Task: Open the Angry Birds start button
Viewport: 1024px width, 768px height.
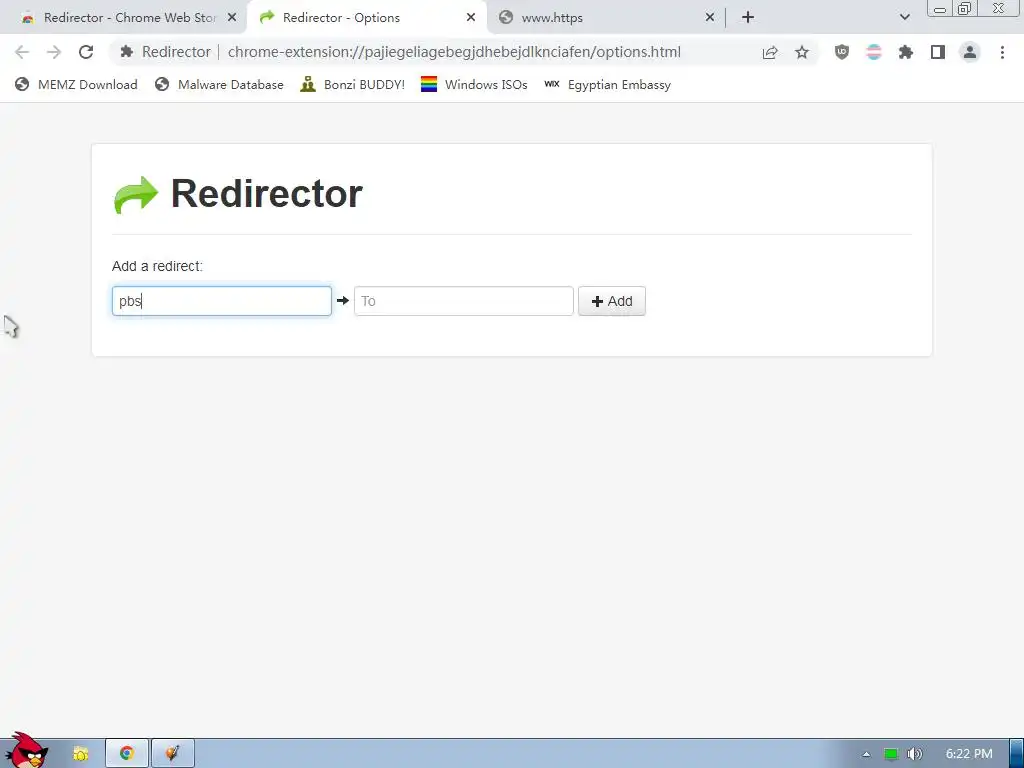Action: [26, 751]
